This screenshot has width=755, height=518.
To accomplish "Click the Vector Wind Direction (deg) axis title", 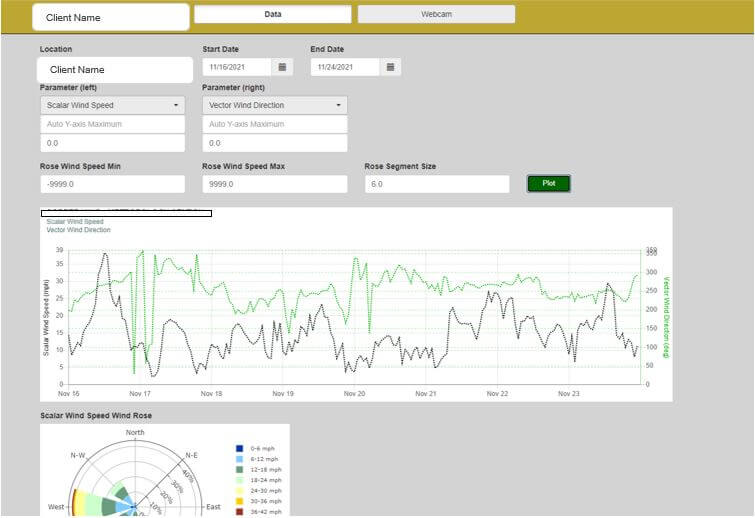I will (x=666, y=317).
